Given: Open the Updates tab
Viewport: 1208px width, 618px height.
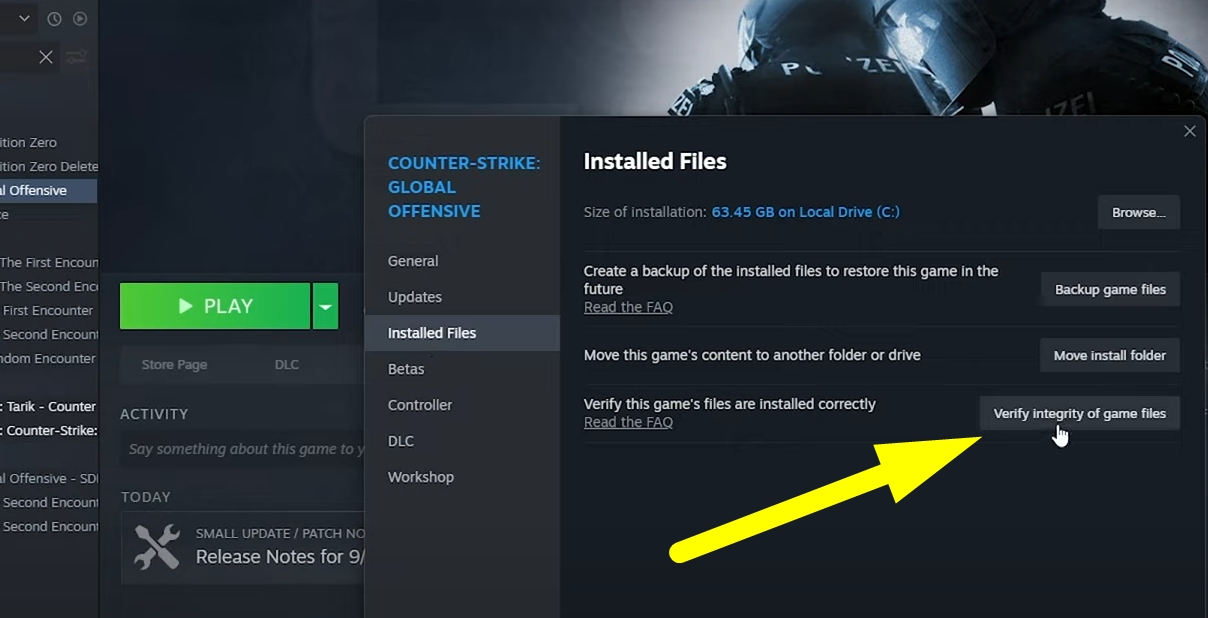Looking at the screenshot, I should 415,297.
